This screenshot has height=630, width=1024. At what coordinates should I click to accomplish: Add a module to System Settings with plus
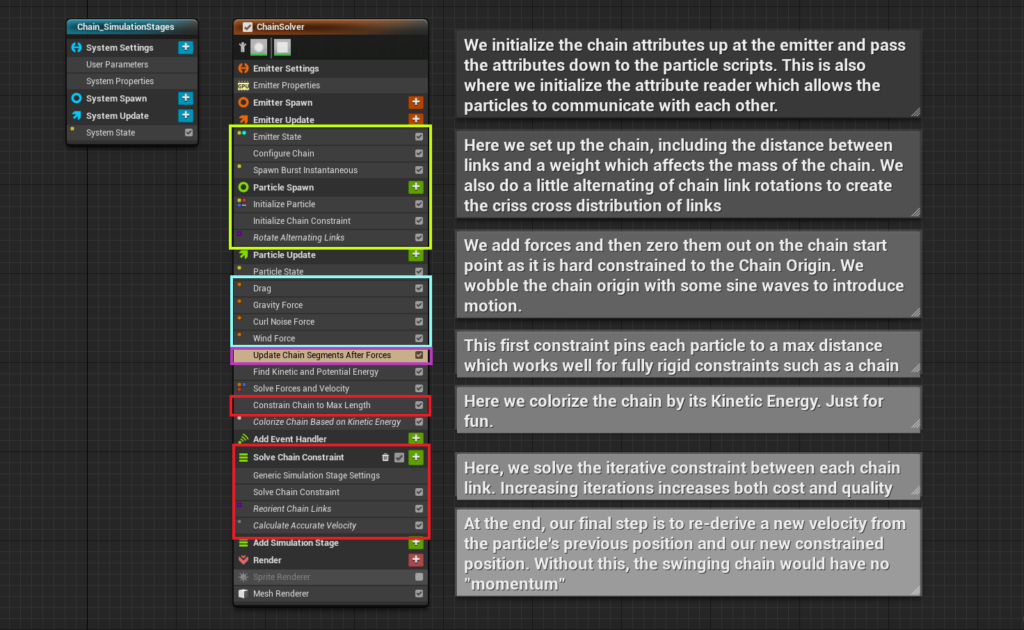(x=185, y=47)
